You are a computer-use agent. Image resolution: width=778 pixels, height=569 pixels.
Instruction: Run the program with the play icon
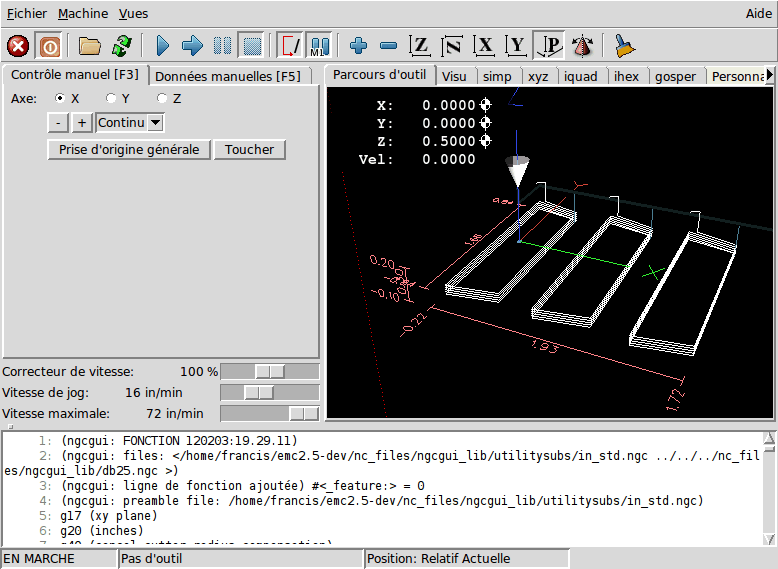163,46
